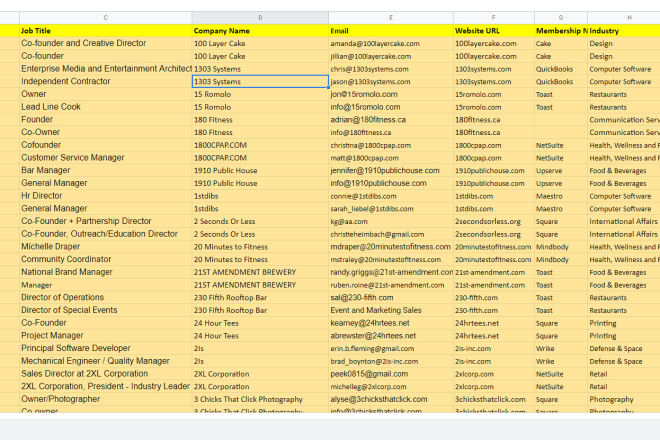
Task: Click the Michelle Draper cell
Action: [x=105, y=246]
